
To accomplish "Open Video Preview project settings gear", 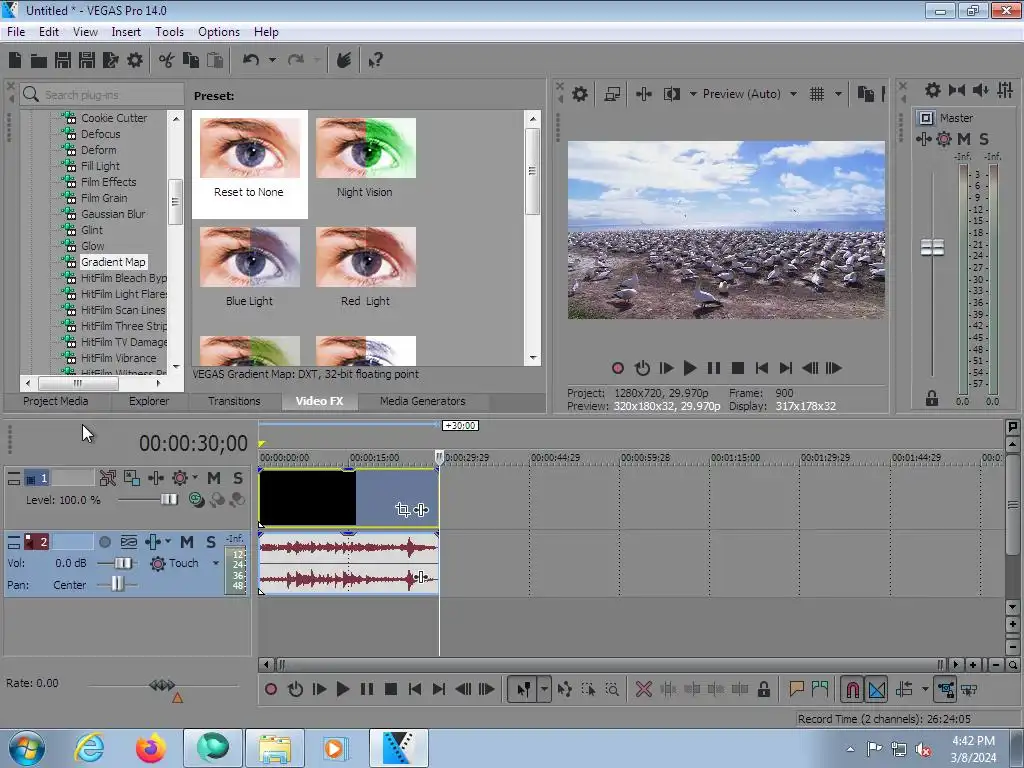I will coord(579,94).
